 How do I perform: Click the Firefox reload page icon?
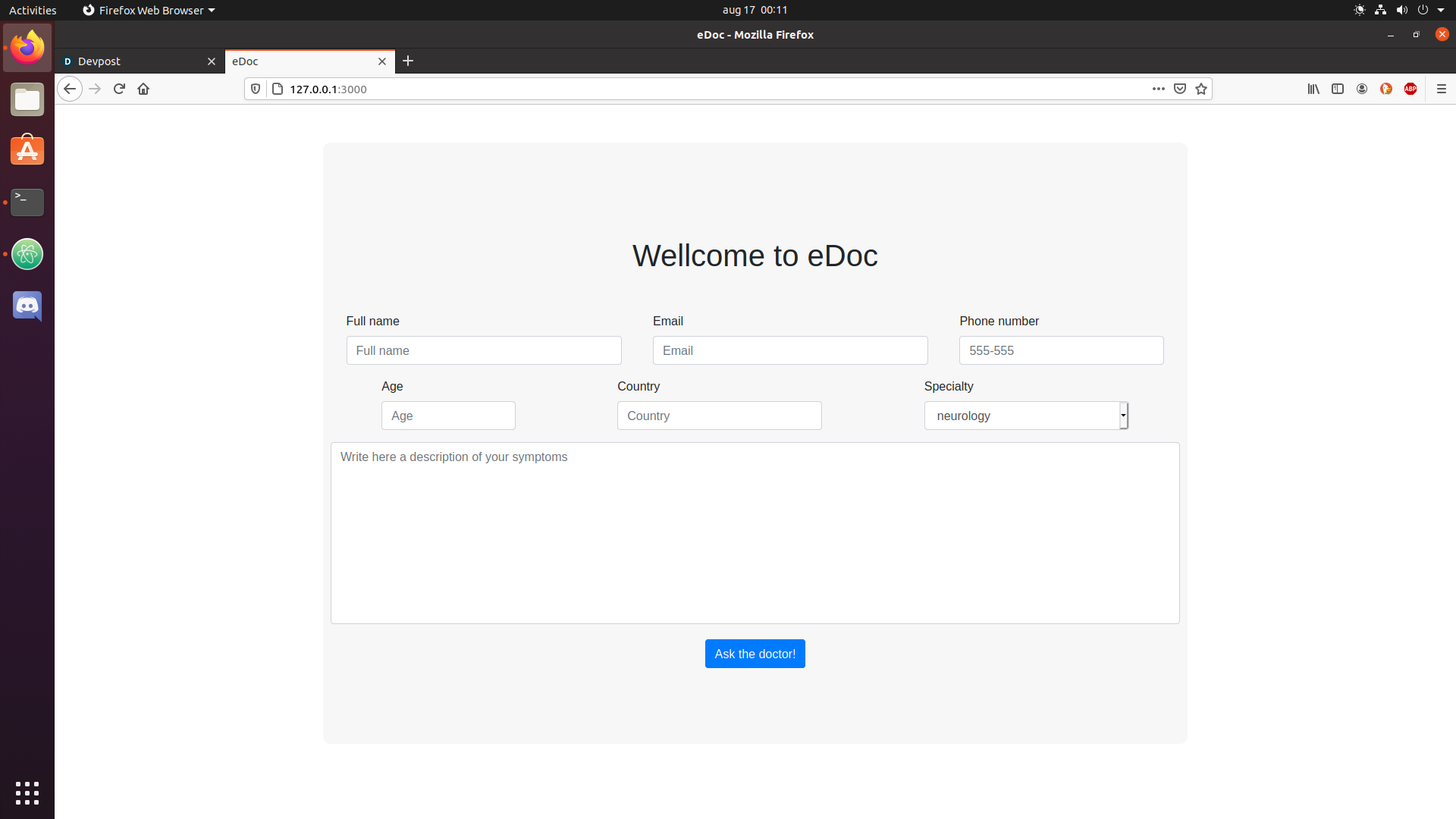tap(119, 89)
